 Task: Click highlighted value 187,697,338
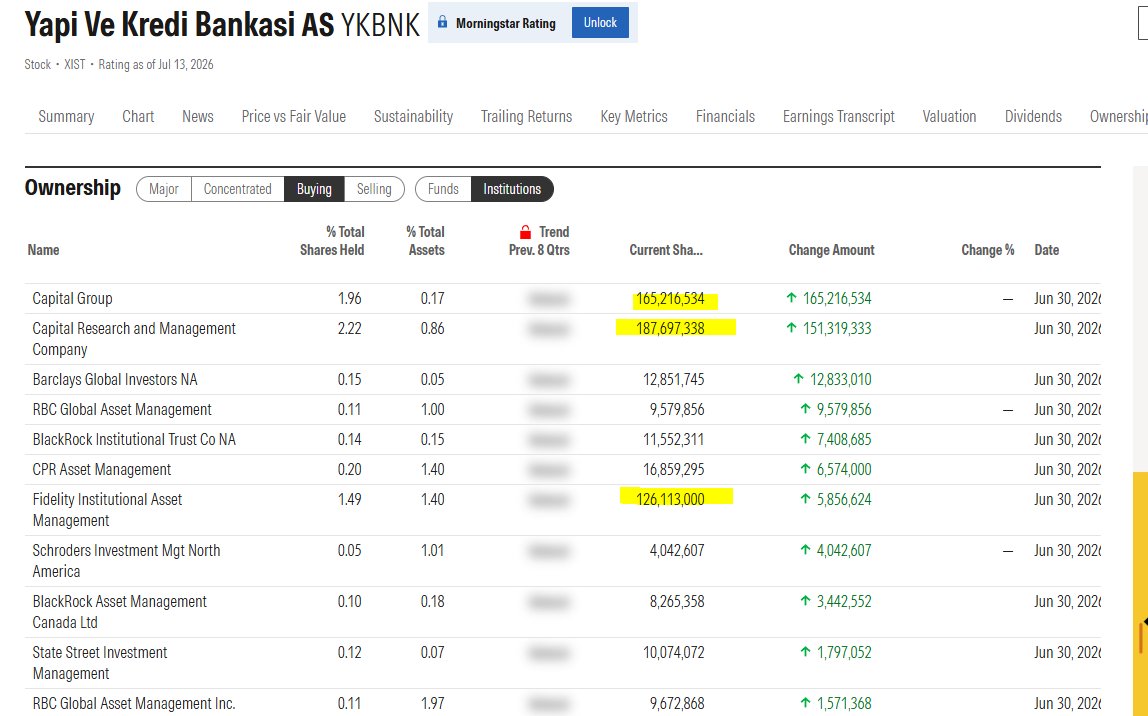pos(670,328)
